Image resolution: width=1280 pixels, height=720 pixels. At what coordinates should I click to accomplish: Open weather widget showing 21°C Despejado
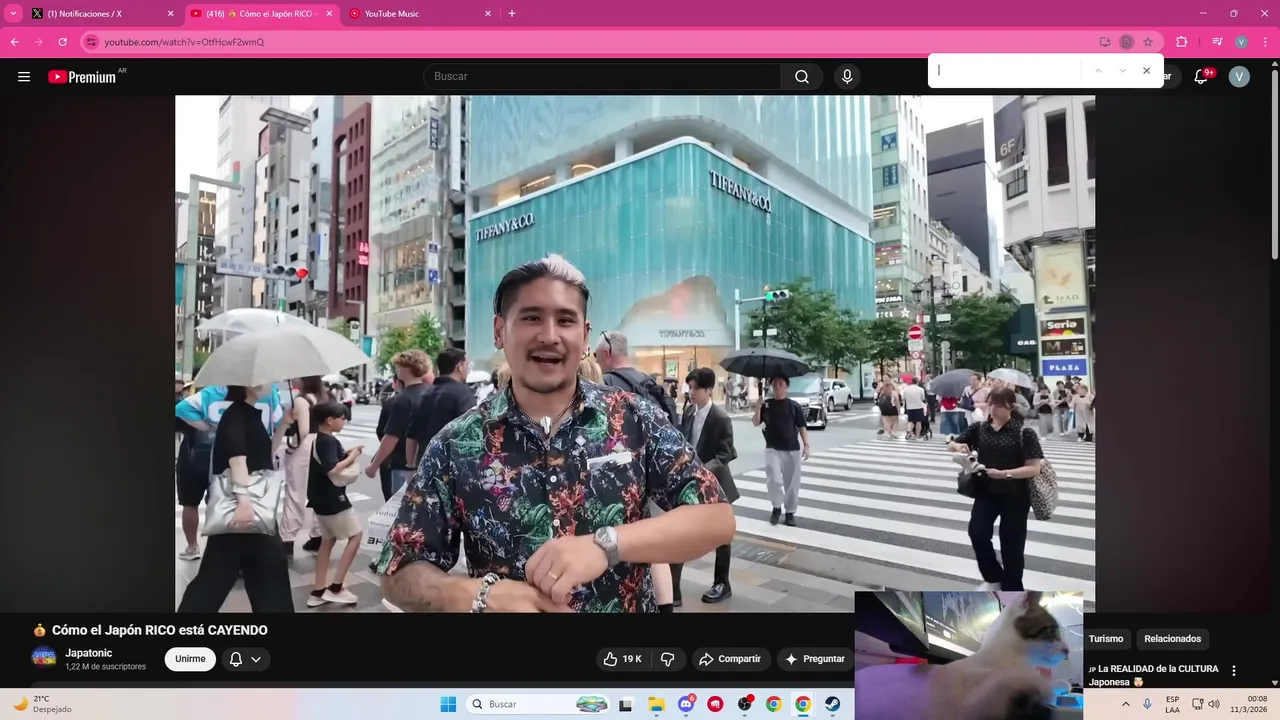click(x=42, y=704)
